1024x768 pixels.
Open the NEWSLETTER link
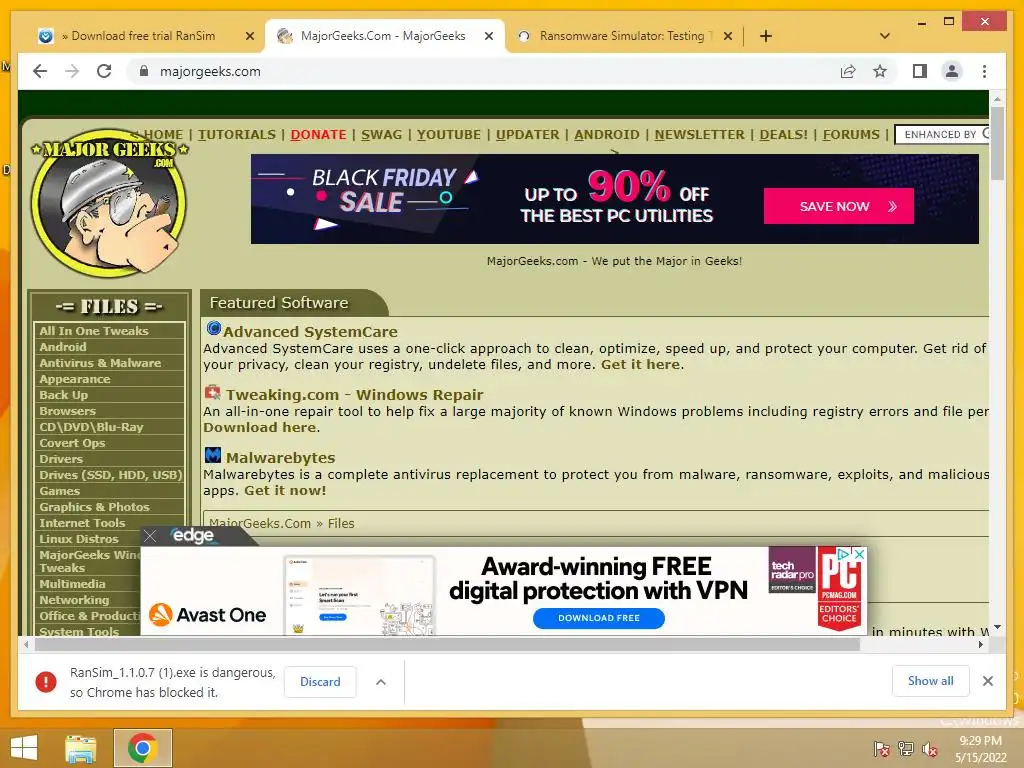tap(699, 135)
